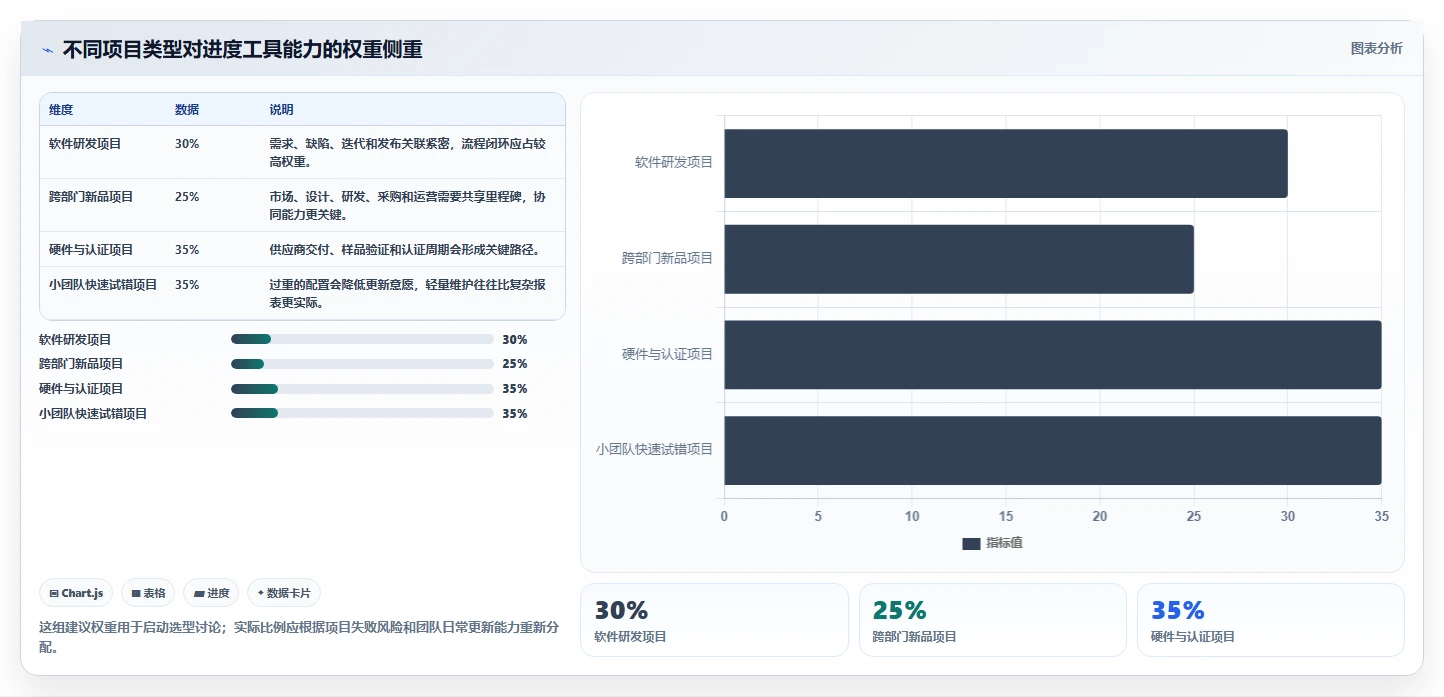Select the Chart.js tag chip

pyautogui.click(x=77, y=593)
